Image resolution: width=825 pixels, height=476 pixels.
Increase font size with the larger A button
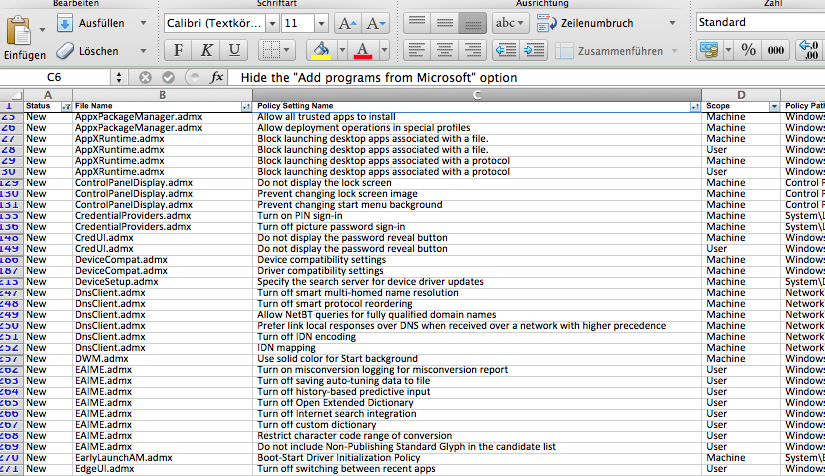click(347, 24)
